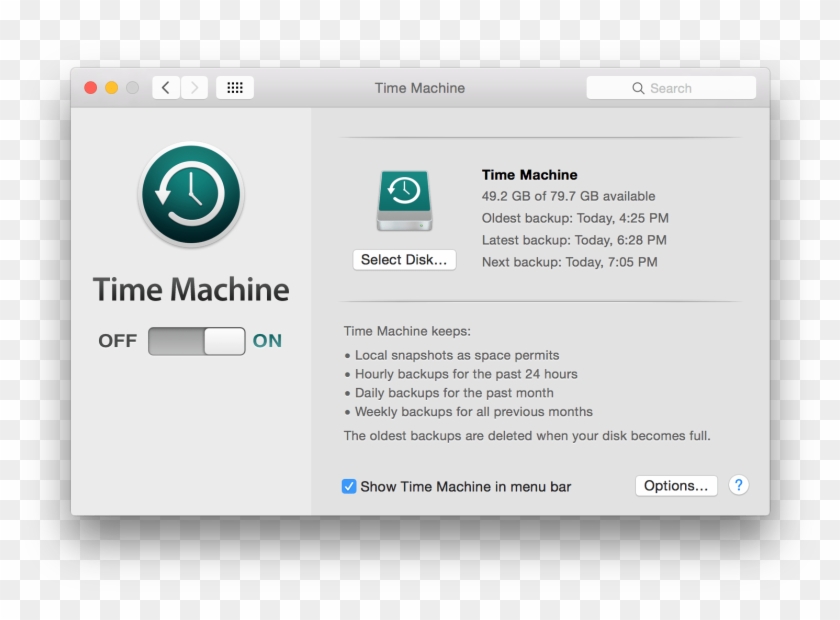Click the back navigation arrow
This screenshot has height=620, width=840.
click(166, 87)
